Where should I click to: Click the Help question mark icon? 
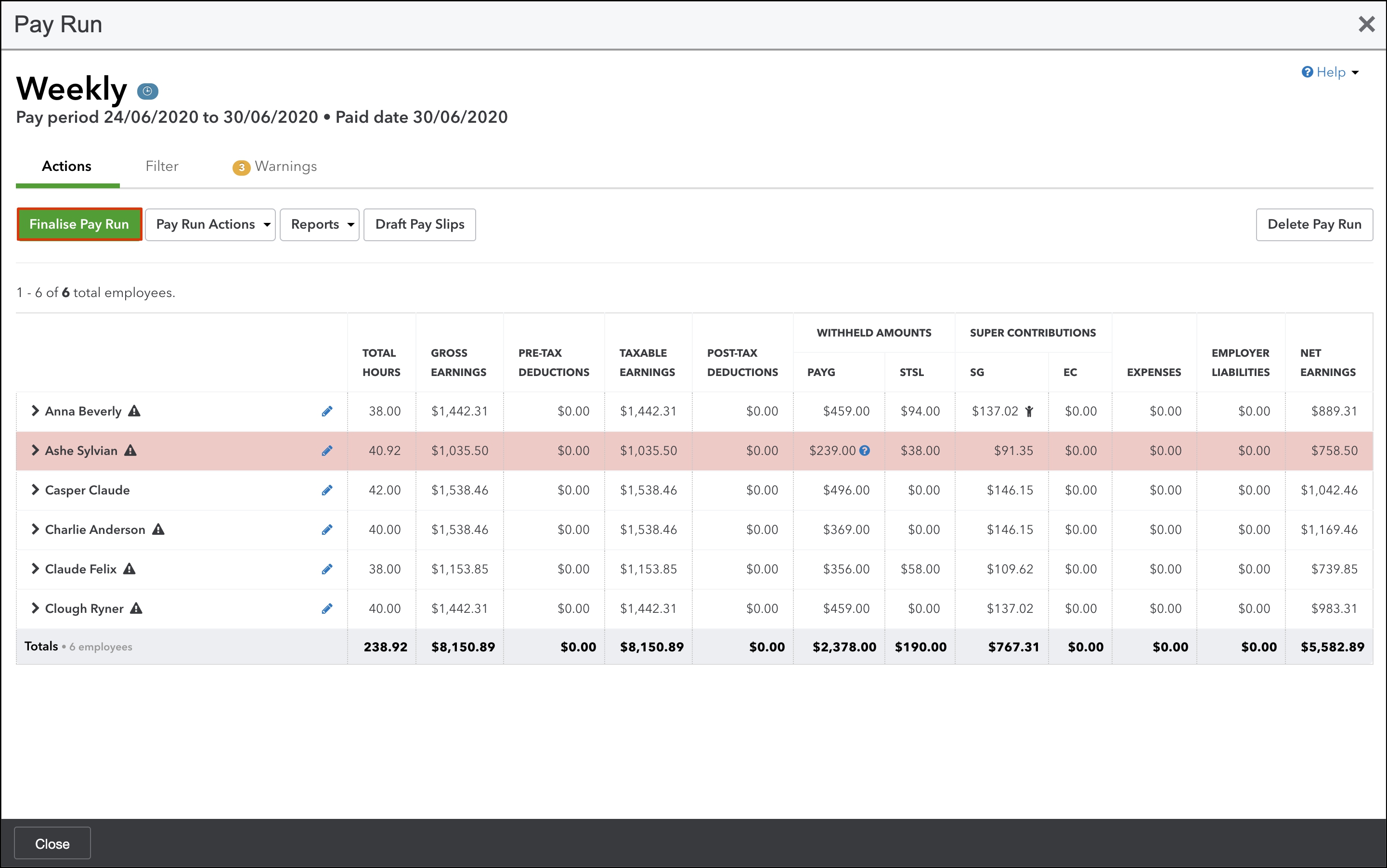pyautogui.click(x=1307, y=72)
